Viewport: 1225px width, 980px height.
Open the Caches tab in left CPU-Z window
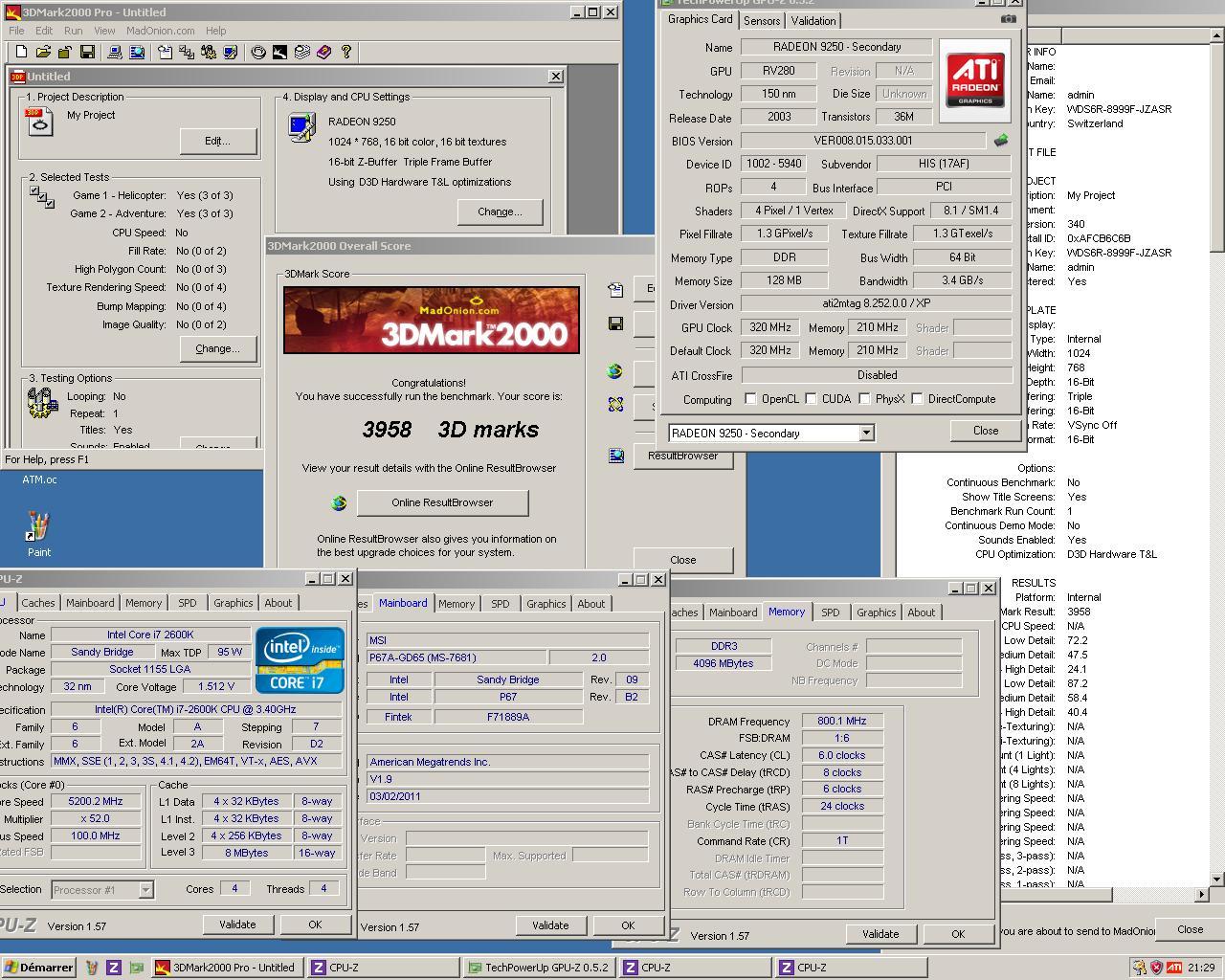coord(38,603)
